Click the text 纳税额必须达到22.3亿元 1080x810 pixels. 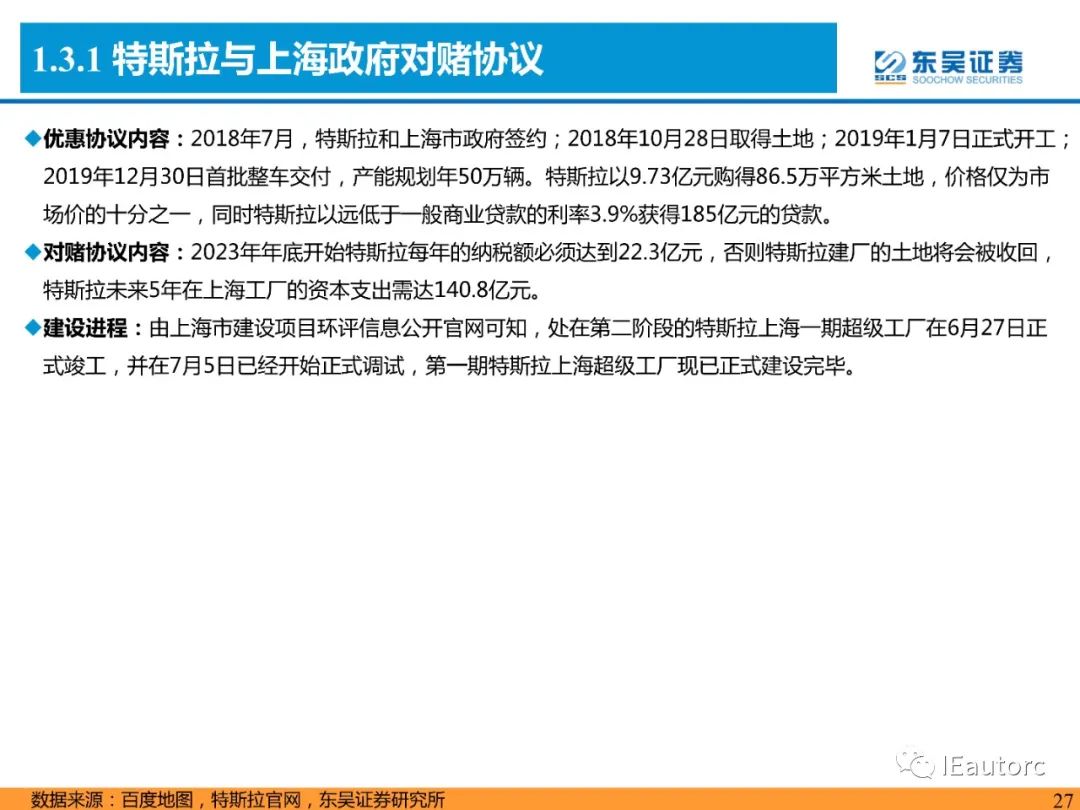[x=587, y=252]
